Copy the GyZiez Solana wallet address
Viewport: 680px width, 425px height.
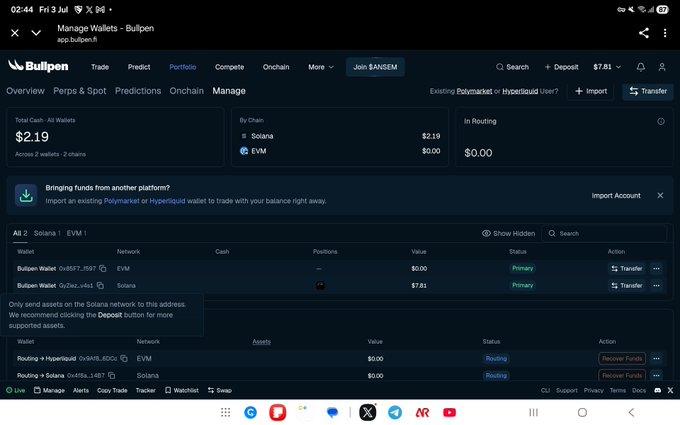[100, 285]
